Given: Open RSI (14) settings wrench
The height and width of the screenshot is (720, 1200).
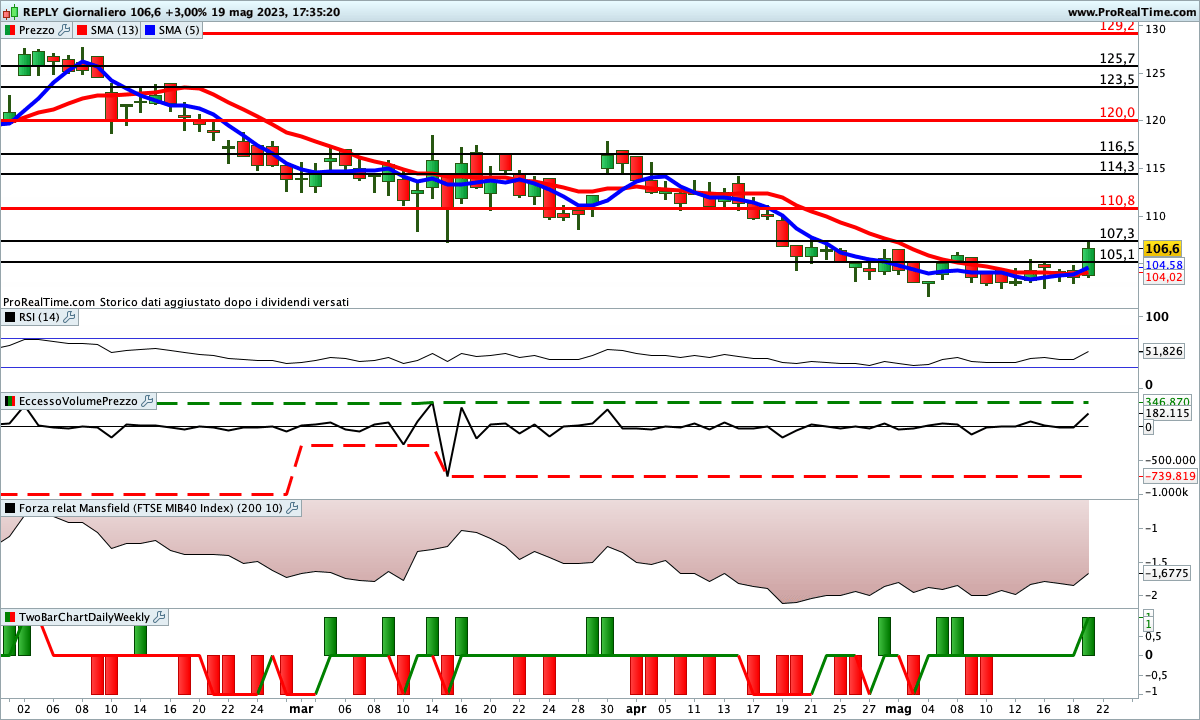Looking at the screenshot, I should [69, 317].
